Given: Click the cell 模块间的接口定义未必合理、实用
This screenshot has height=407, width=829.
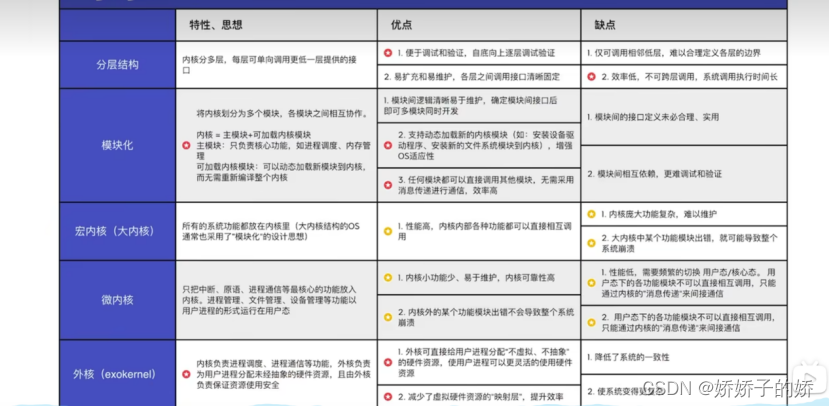Looking at the screenshot, I should [x=684, y=117].
